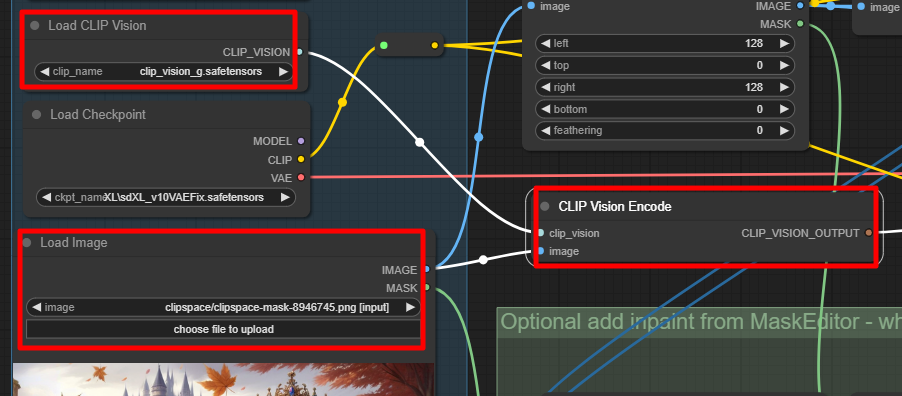Click the CLIP_VISION output socket
The width and height of the screenshot is (902, 396).
coord(300,52)
